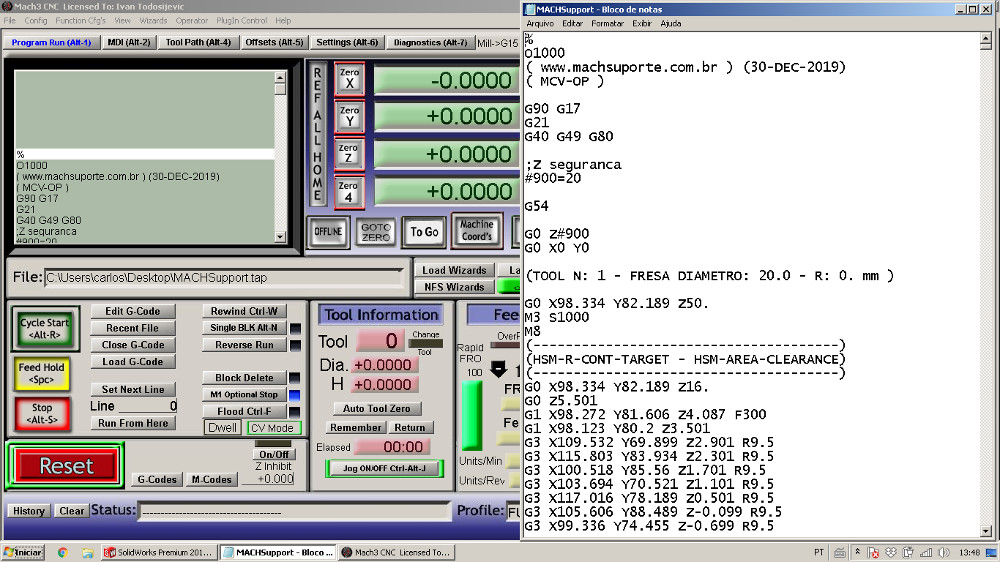Viewport: 1000px width, 562px height.
Task: Open the Config menu in Mach3
Action: [x=36, y=20]
